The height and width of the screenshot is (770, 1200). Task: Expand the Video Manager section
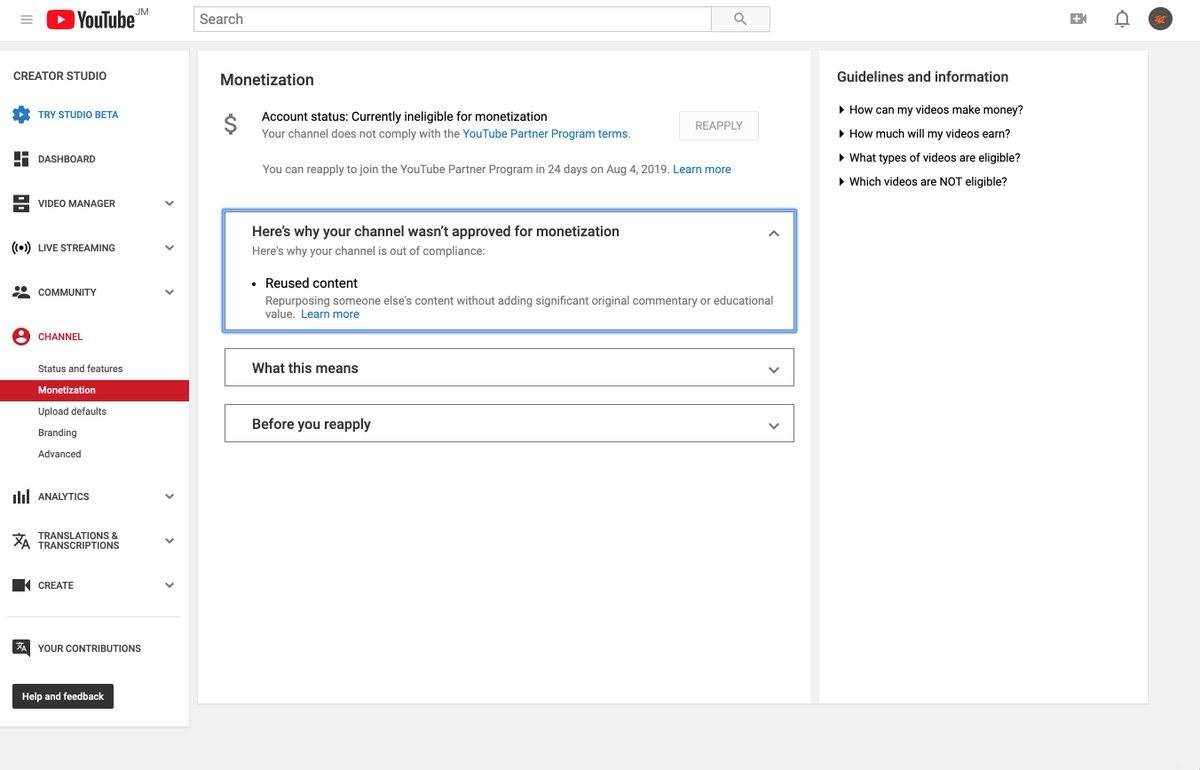pos(169,203)
